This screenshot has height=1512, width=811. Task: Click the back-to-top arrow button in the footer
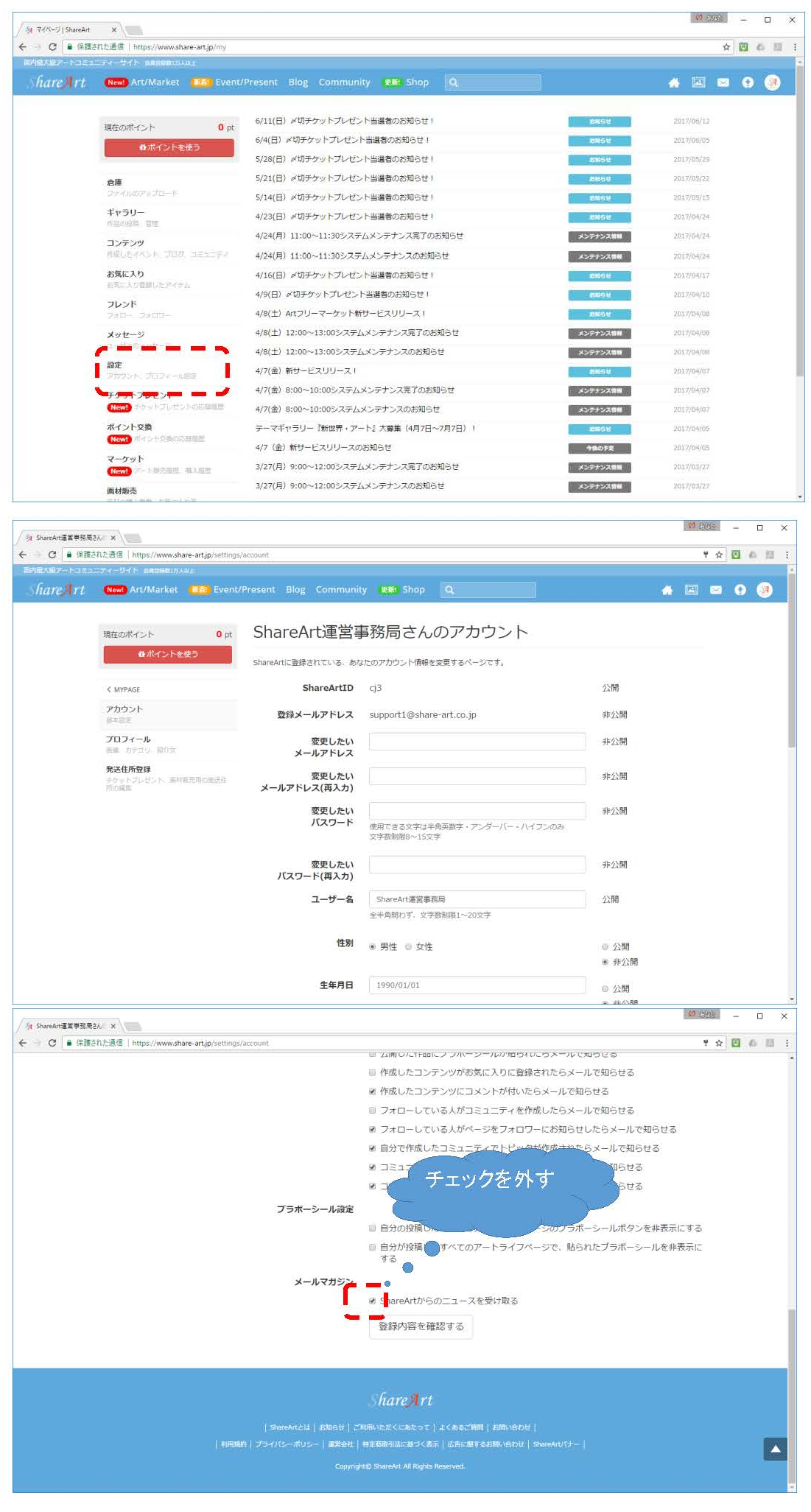[x=775, y=1449]
